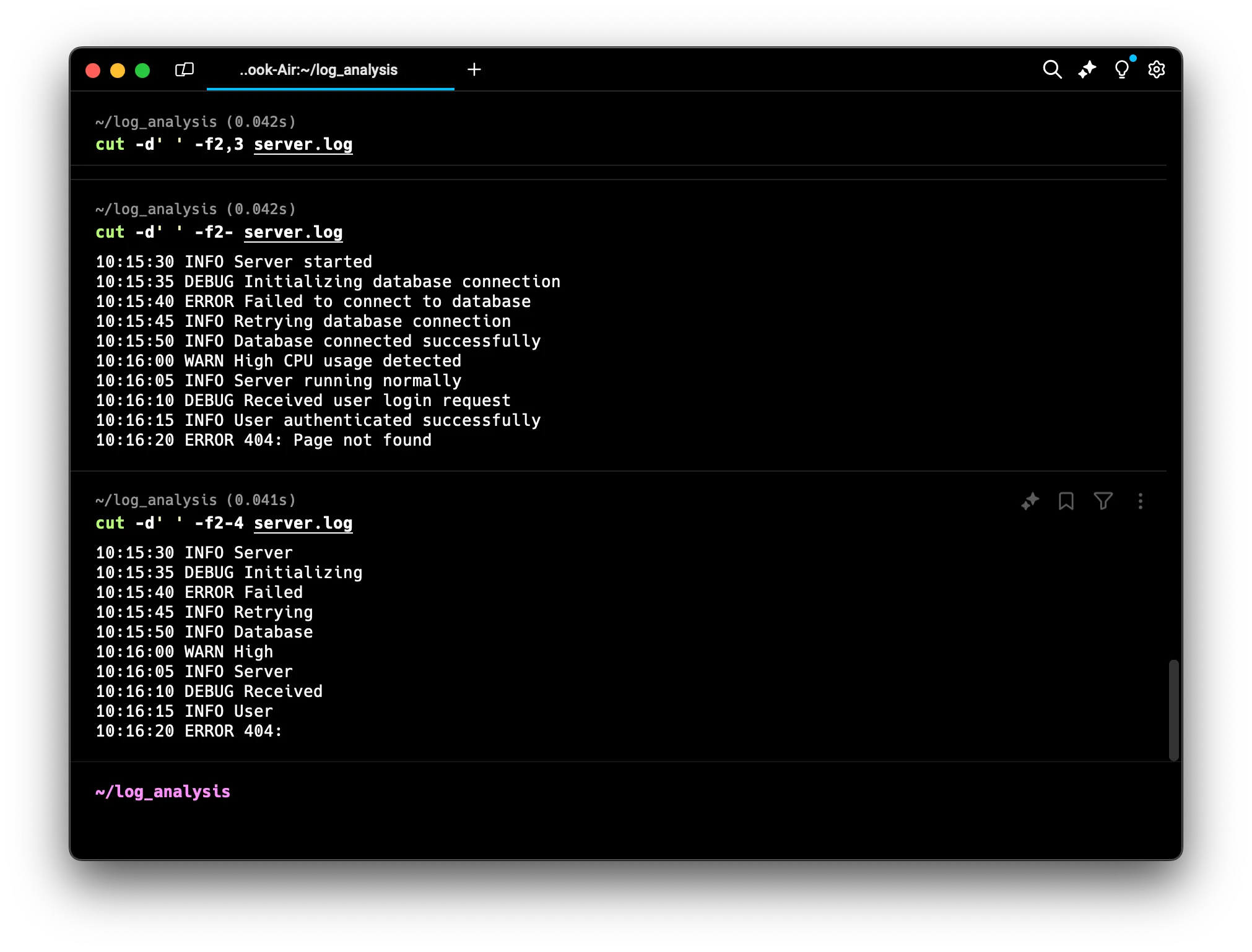Open the settings gear icon
This screenshot has height=952, width=1252.
point(1156,69)
